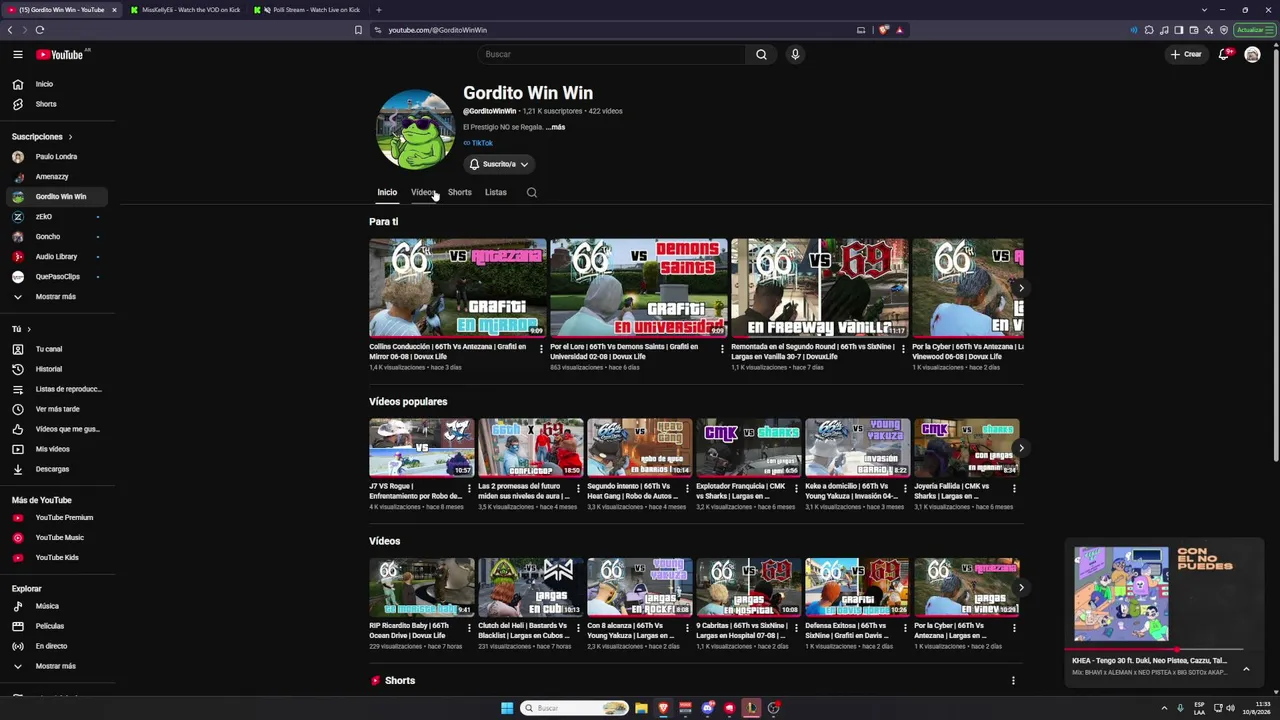Switch to the channel Listas tab
This screenshot has width=1280, height=720.
click(x=496, y=192)
